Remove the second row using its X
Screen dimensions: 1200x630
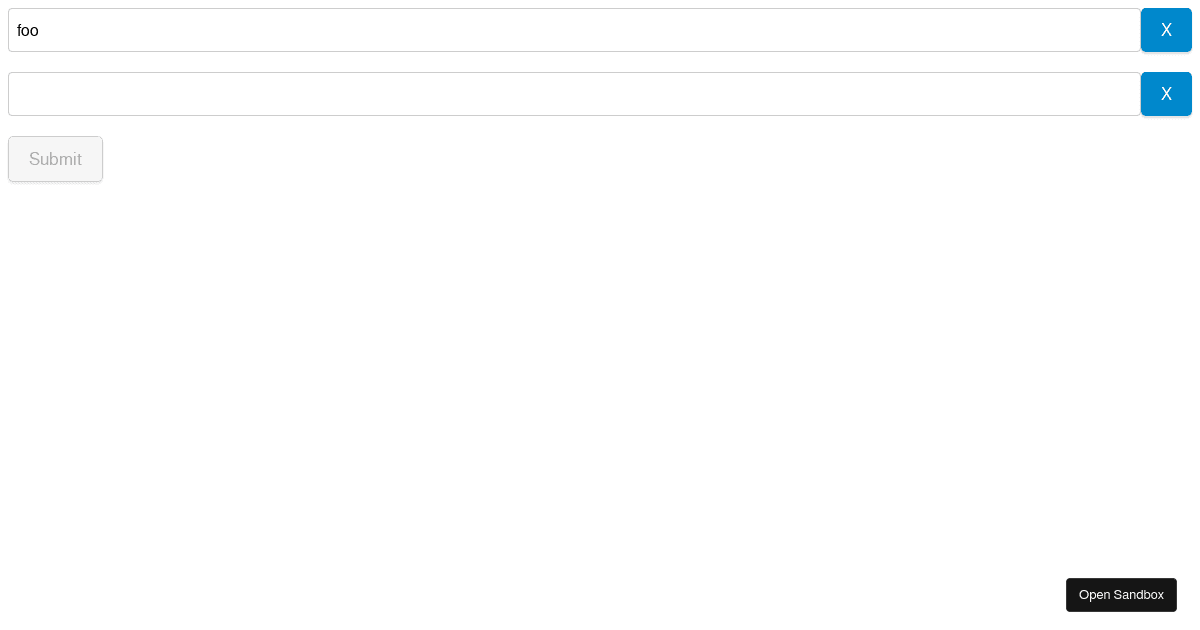click(x=1166, y=94)
